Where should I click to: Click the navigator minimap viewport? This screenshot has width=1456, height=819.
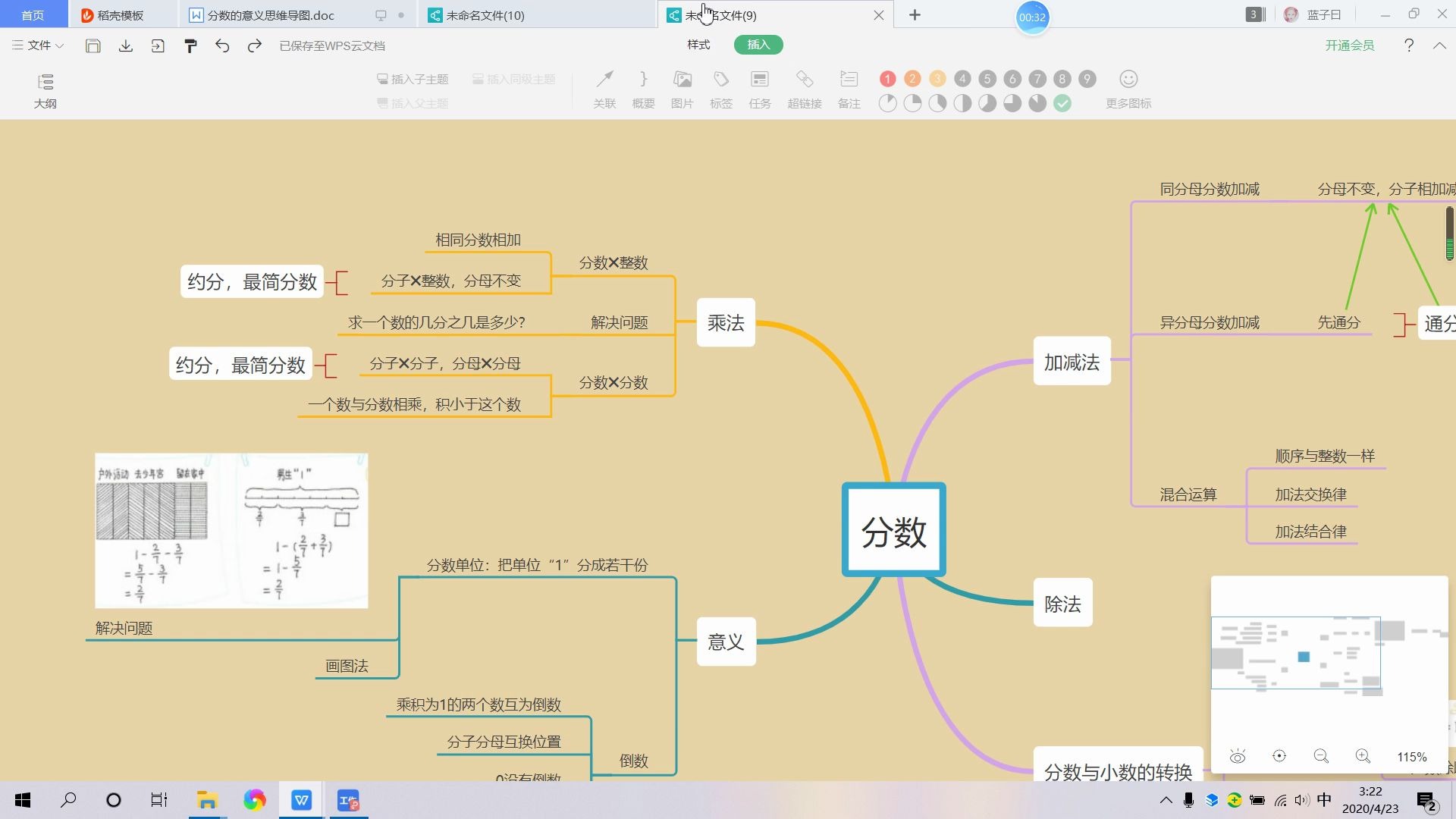pos(1295,653)
